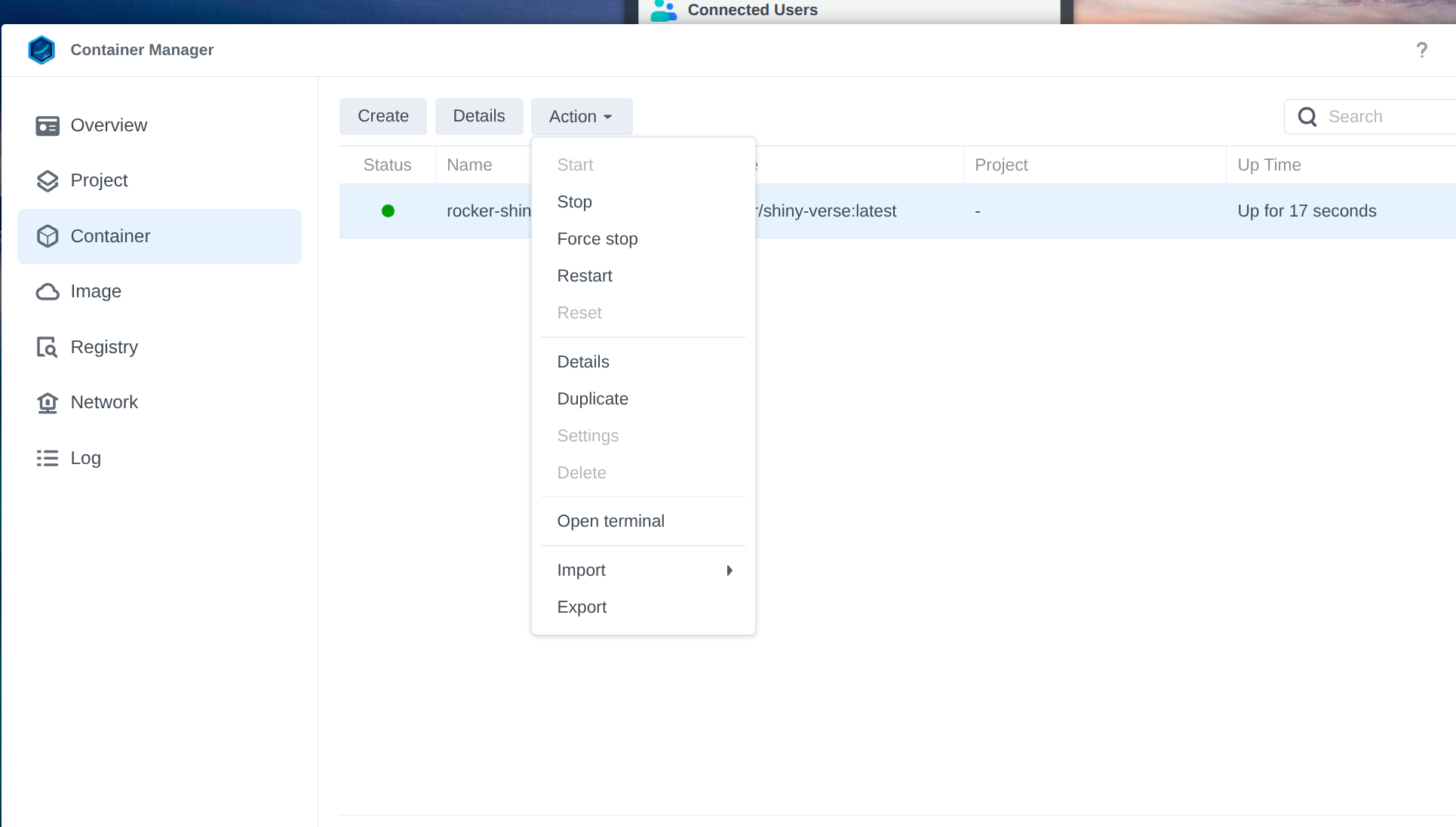
Task: Focus the Search input field
Action: [x=1388, y=117]
